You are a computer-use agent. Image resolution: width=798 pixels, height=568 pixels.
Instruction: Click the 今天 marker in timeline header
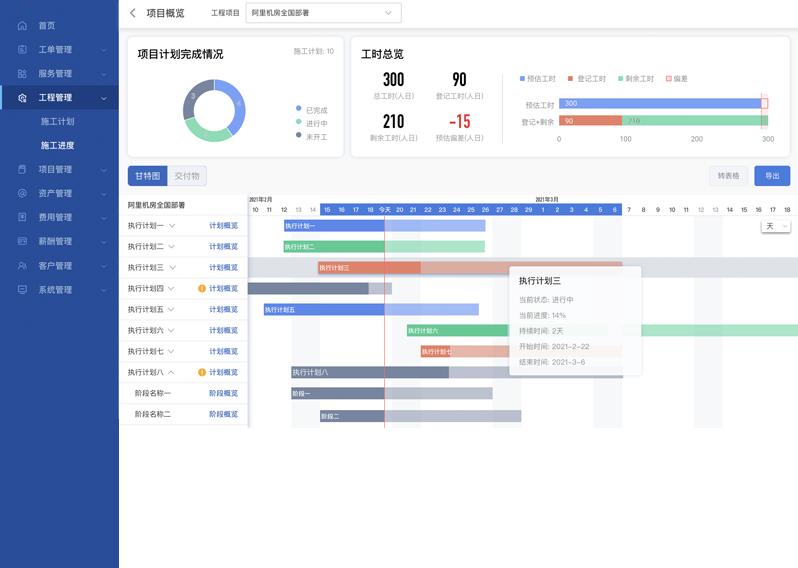[x=384, y=209]
